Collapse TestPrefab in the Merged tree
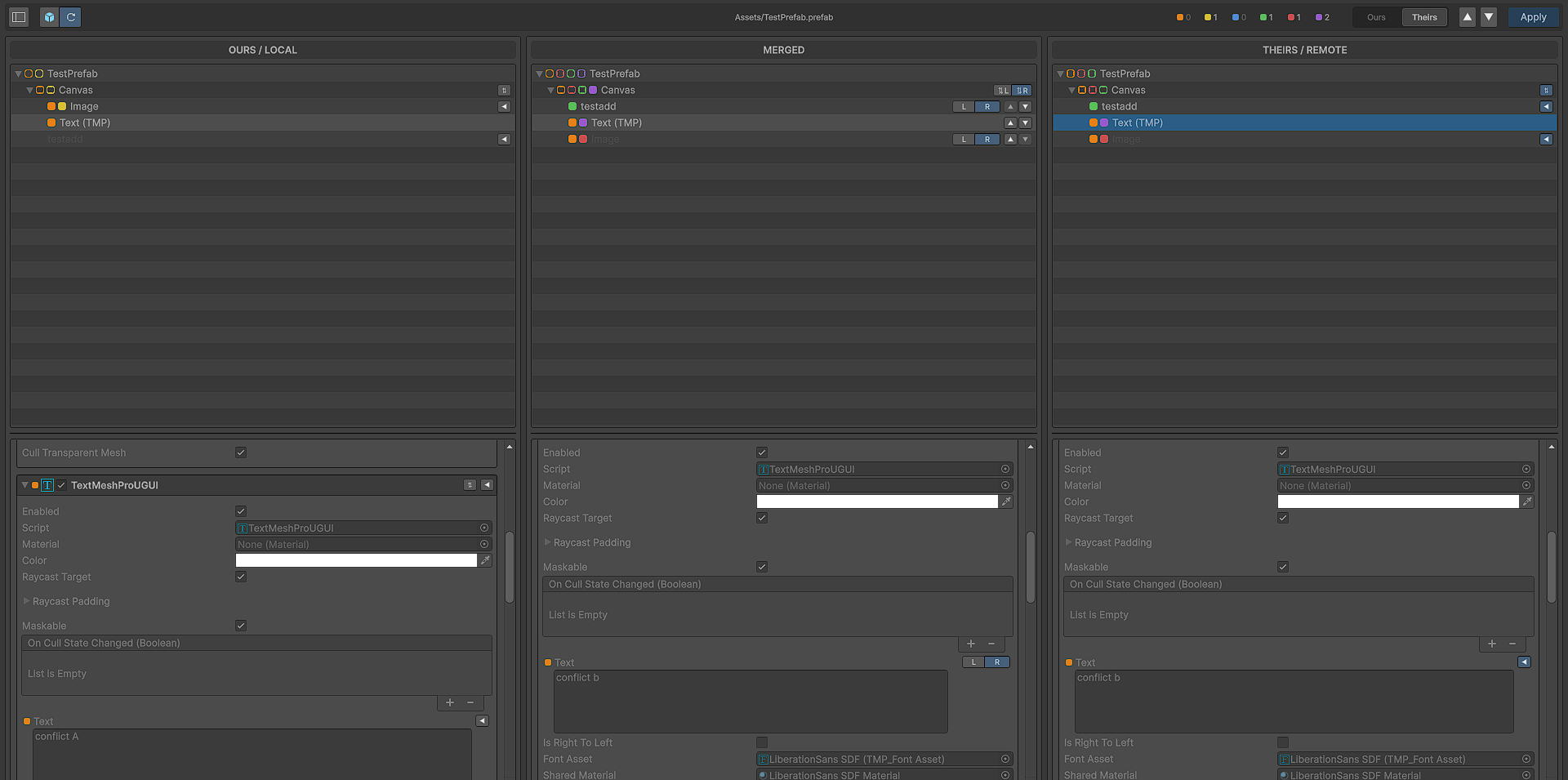This screenshot has height=780, width=1568. [x=539, y=74]
